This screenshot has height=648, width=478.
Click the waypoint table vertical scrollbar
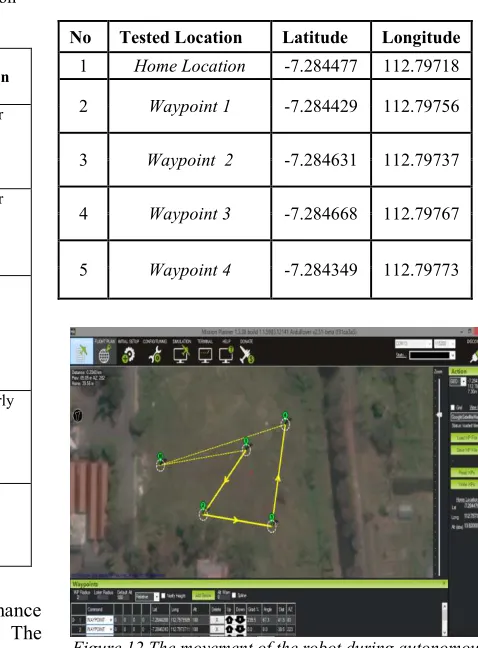(x=444, y=619)
